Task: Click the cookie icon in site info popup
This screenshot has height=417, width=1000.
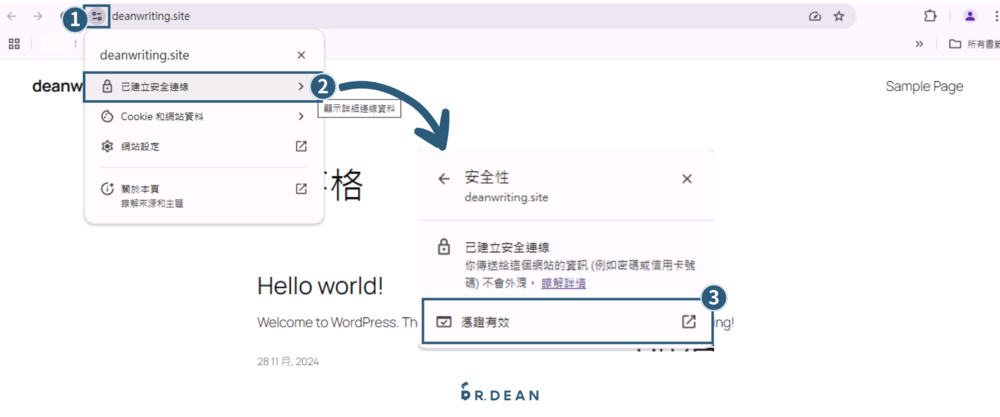Action: coord(107,117)
